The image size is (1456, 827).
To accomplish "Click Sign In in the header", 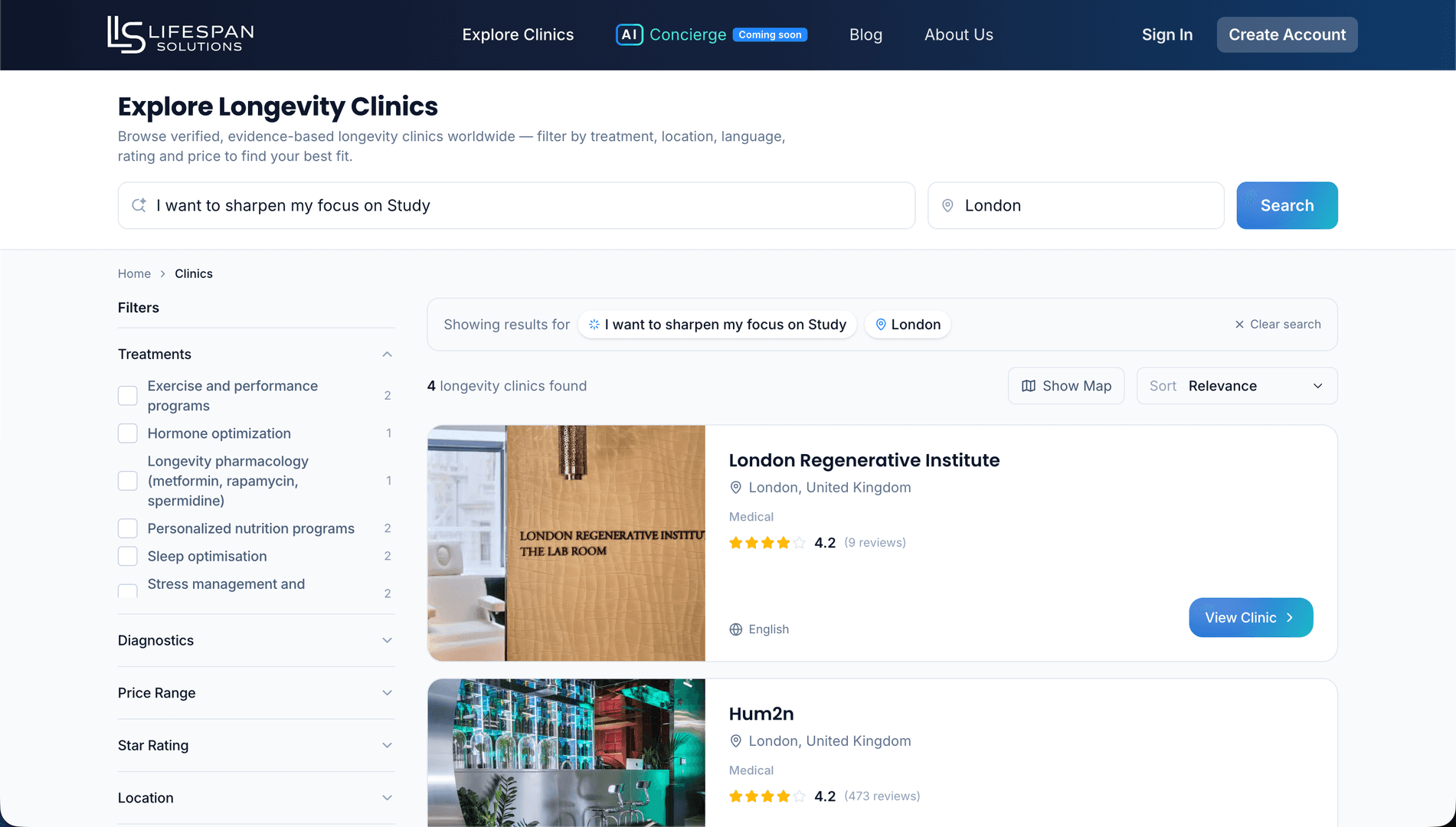I will 1167,34.
